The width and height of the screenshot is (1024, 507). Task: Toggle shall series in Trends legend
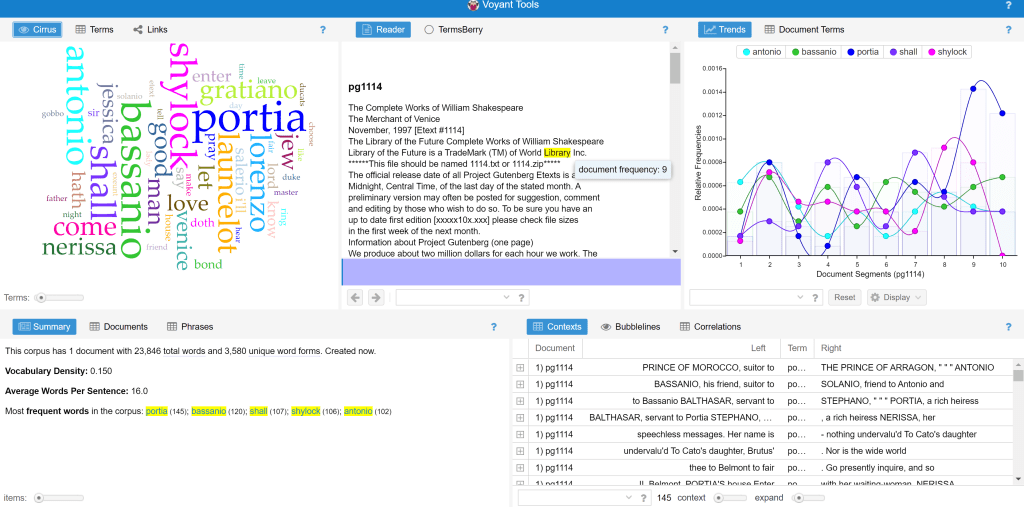click(x=903, y=52)
